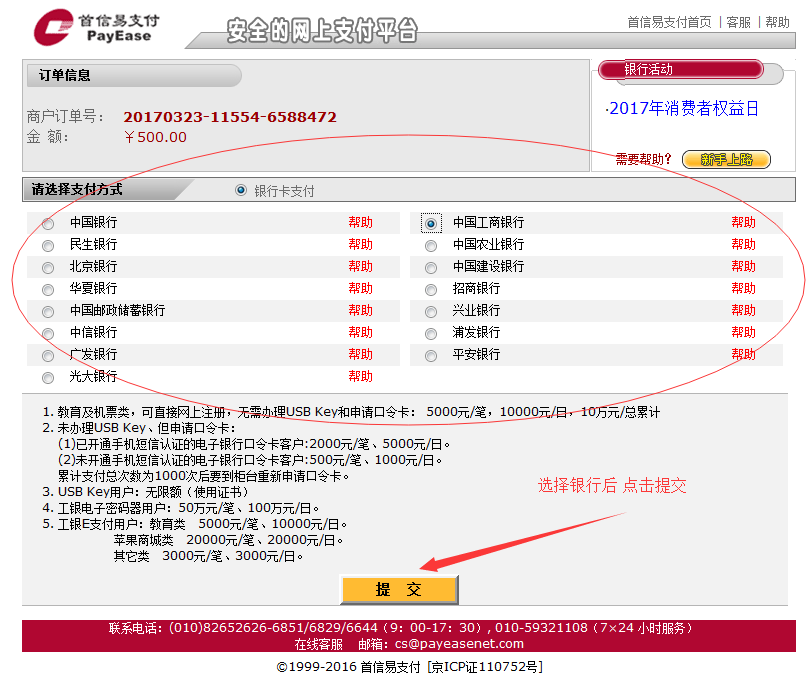Select the 中国工商银行 radio button
Screen dimensions: 809x684
click(431, 224)
